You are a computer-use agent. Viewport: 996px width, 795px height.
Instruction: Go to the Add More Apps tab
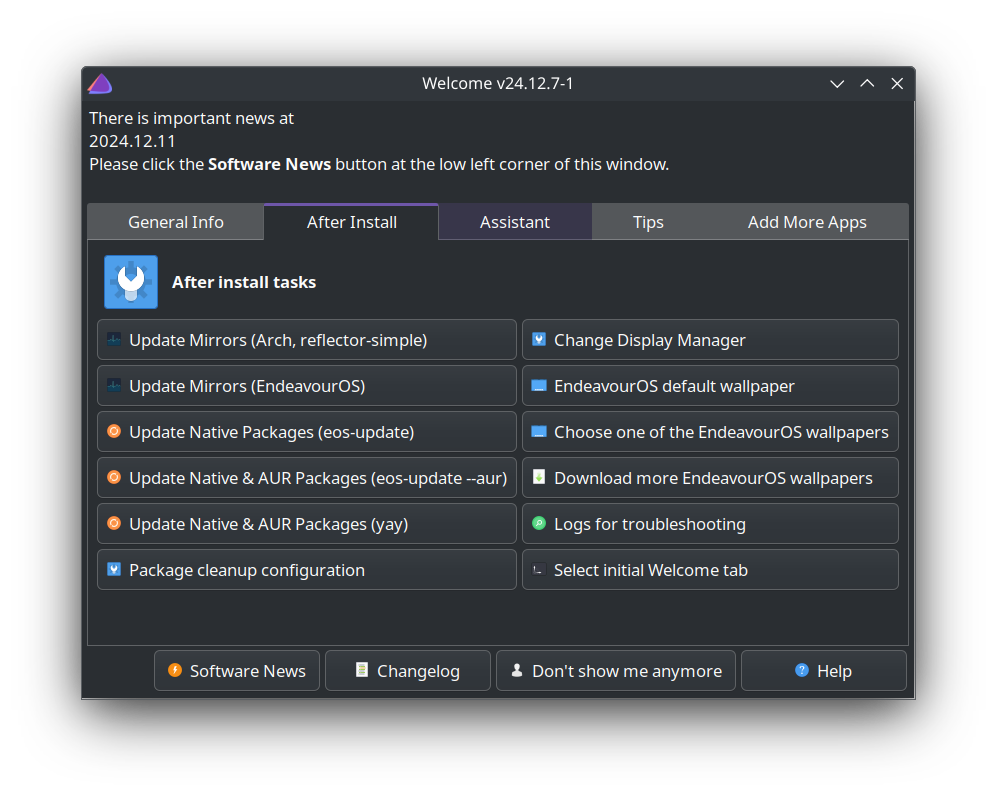click(807, 222)
